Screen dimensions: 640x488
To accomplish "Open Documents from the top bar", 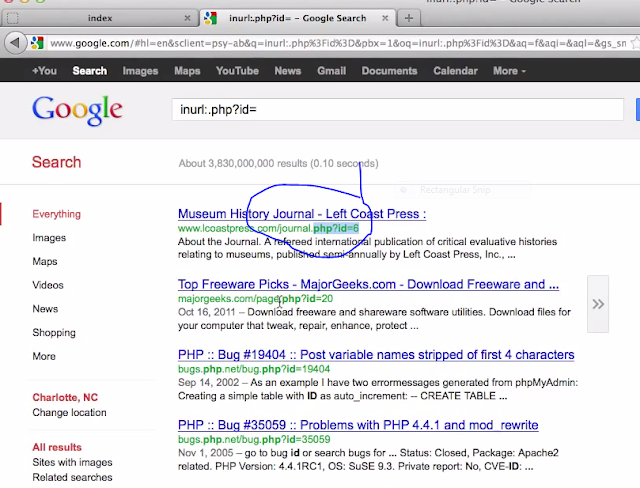I will pos(389,71).
